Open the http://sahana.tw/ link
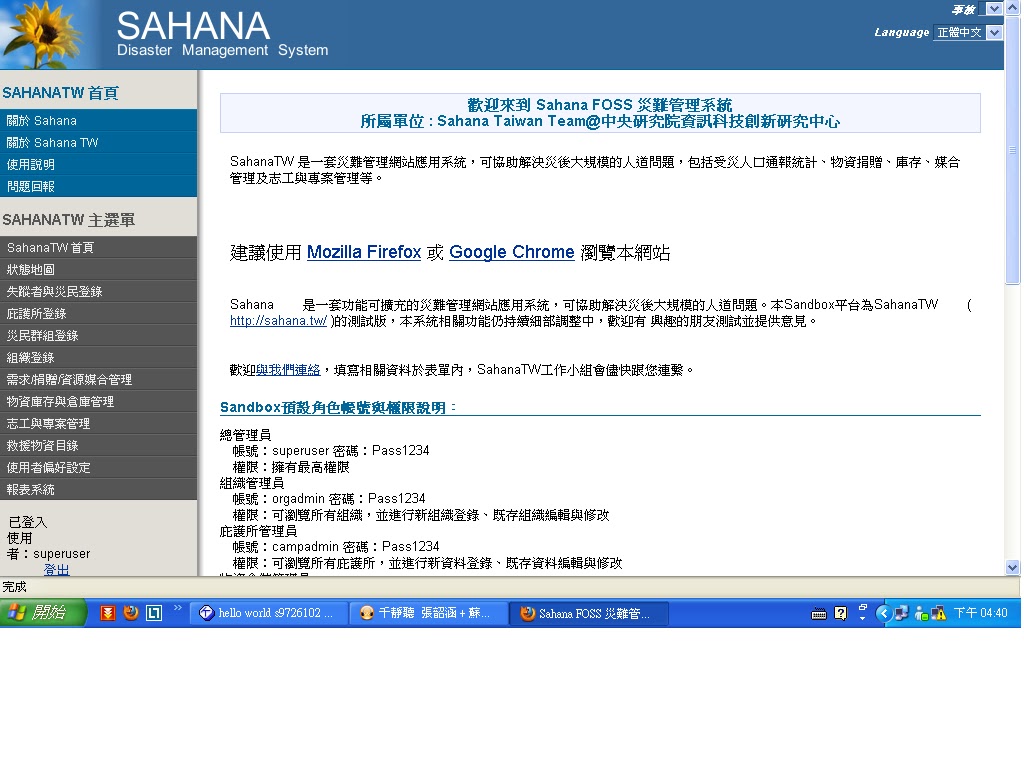This screenshot has width=1024, height=768. pyautogui.click(x=278, y=321)
